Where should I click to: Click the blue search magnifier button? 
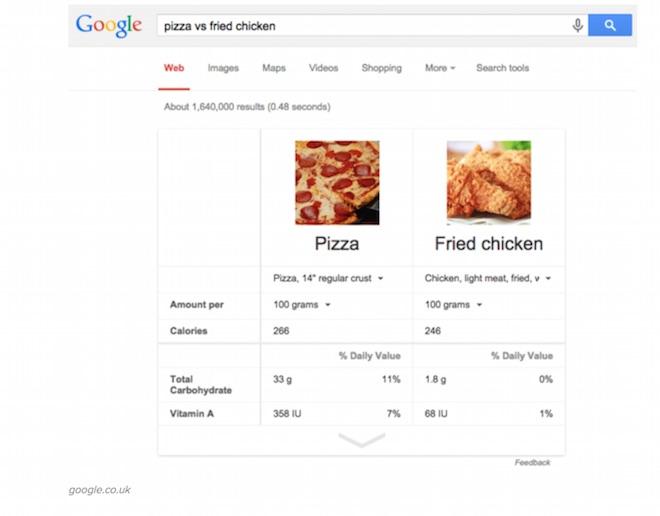point(609,25)
